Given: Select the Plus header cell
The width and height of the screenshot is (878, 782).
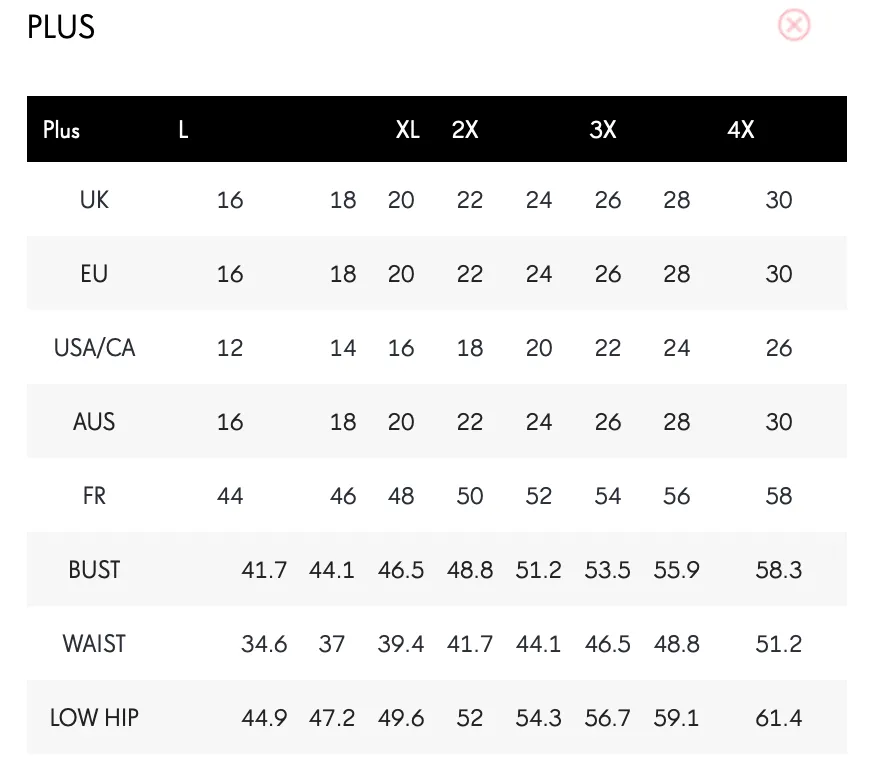Looking at the screenshot, I should point(62,130).
